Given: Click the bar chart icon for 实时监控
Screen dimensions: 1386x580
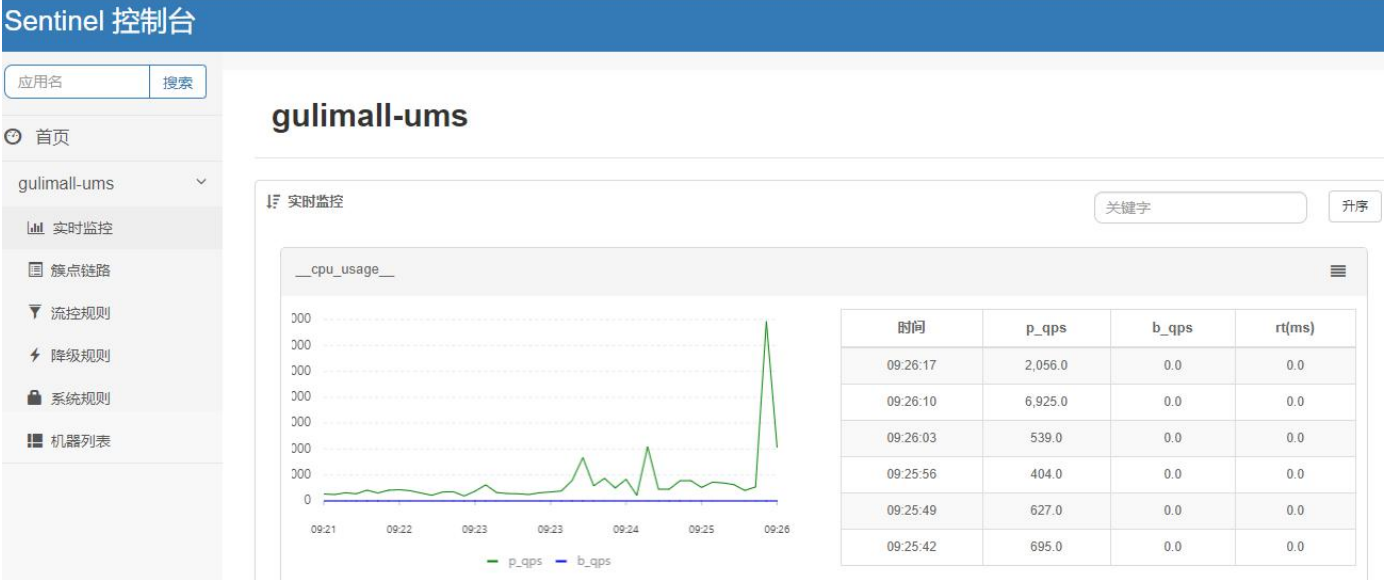Looking at the screenshot, I should (35, 228).
